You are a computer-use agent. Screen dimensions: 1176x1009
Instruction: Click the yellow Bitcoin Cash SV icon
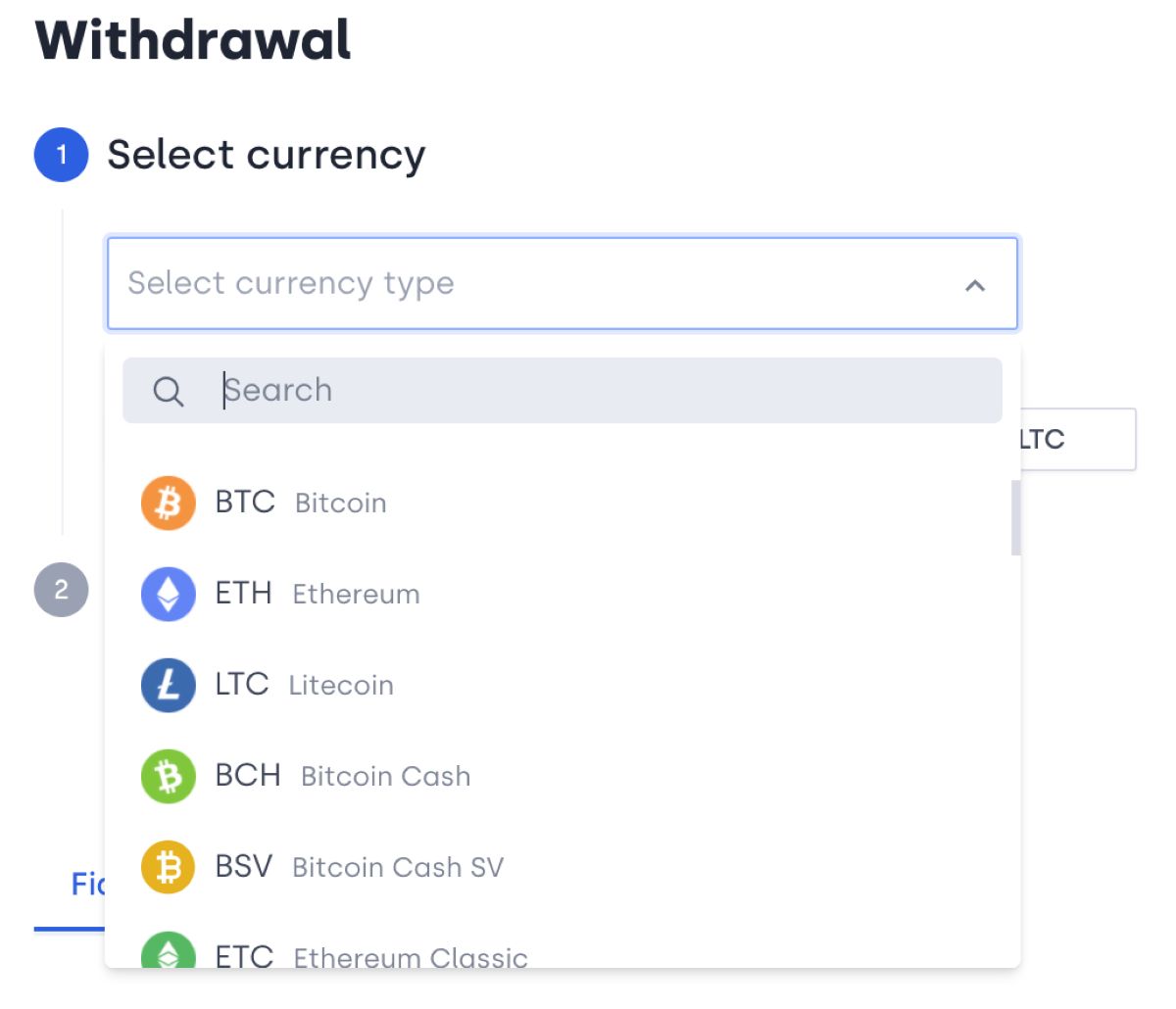point(169,867)
